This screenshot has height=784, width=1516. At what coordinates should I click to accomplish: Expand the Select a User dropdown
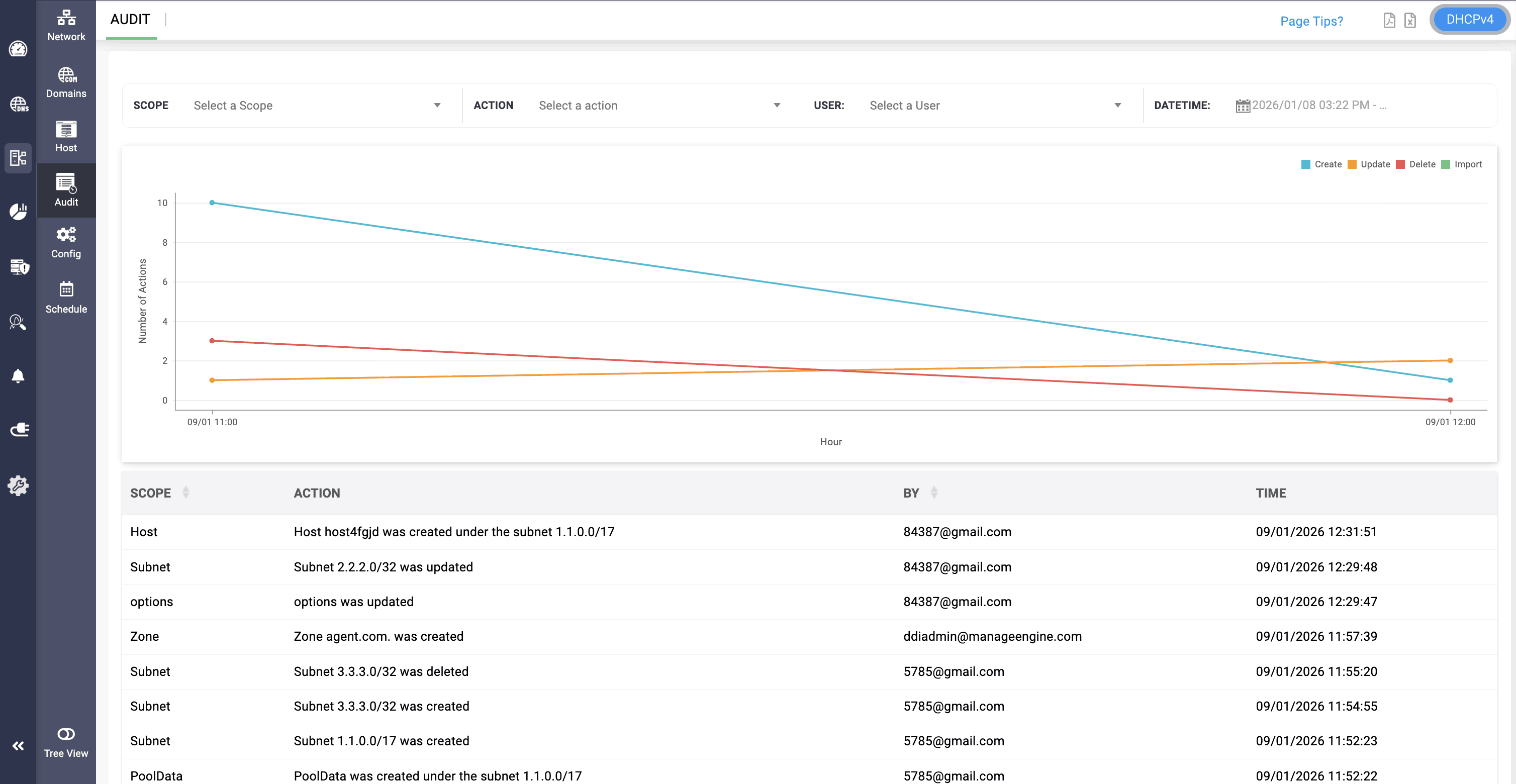pyautogui.click(x=995, y=106)
